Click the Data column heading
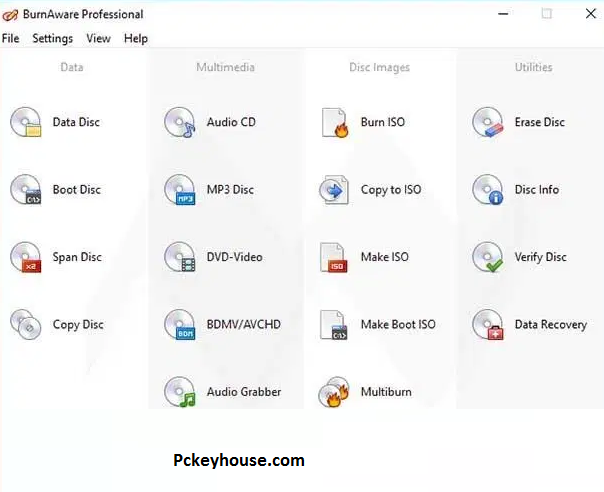This screenshot has height=492, width=604. coord(72,67)
